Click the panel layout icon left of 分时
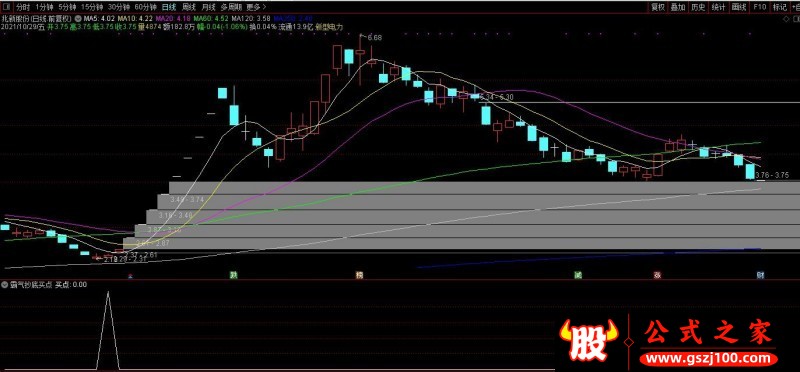 (6, 7)
